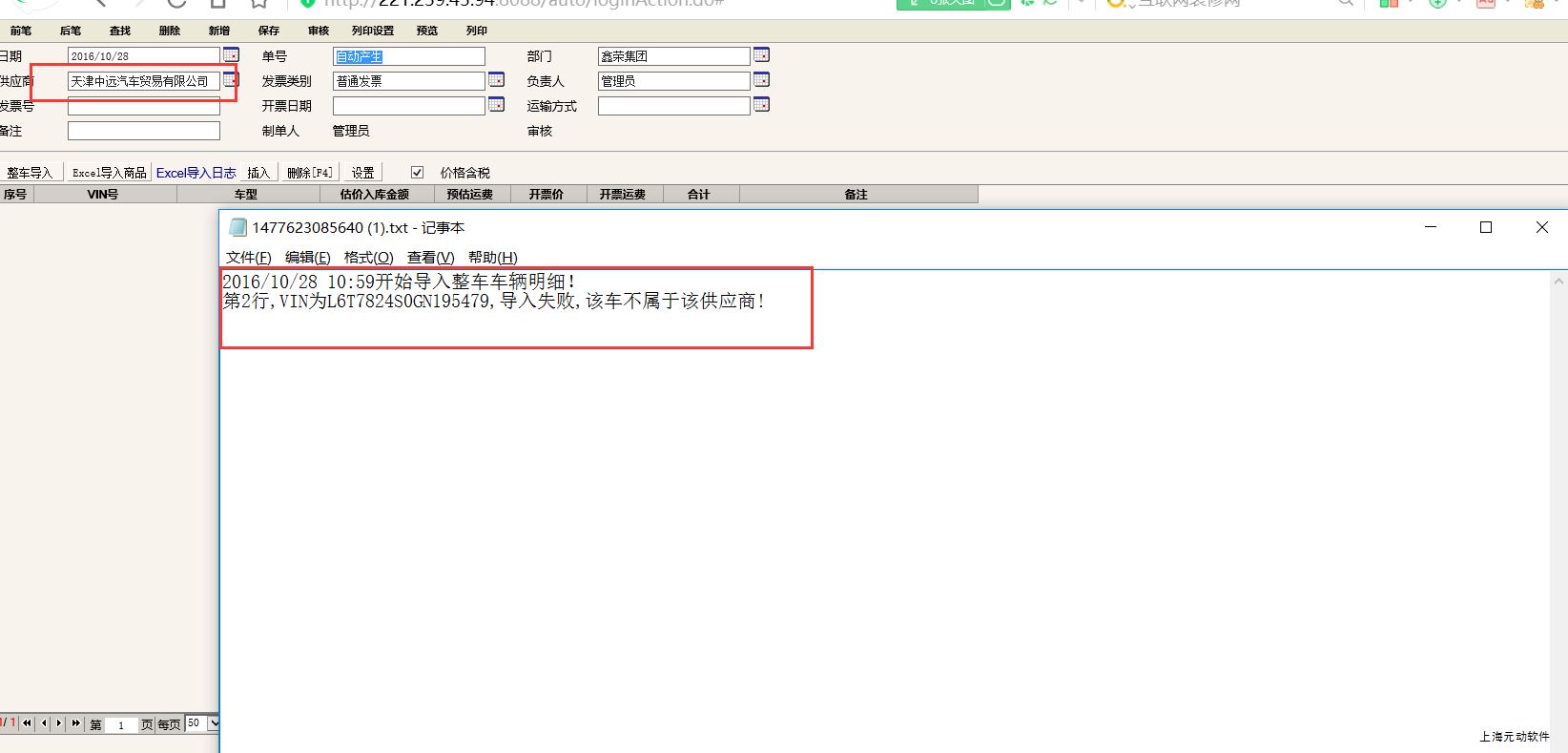Click the 保存 toolbar button

(x=269, y=31)
